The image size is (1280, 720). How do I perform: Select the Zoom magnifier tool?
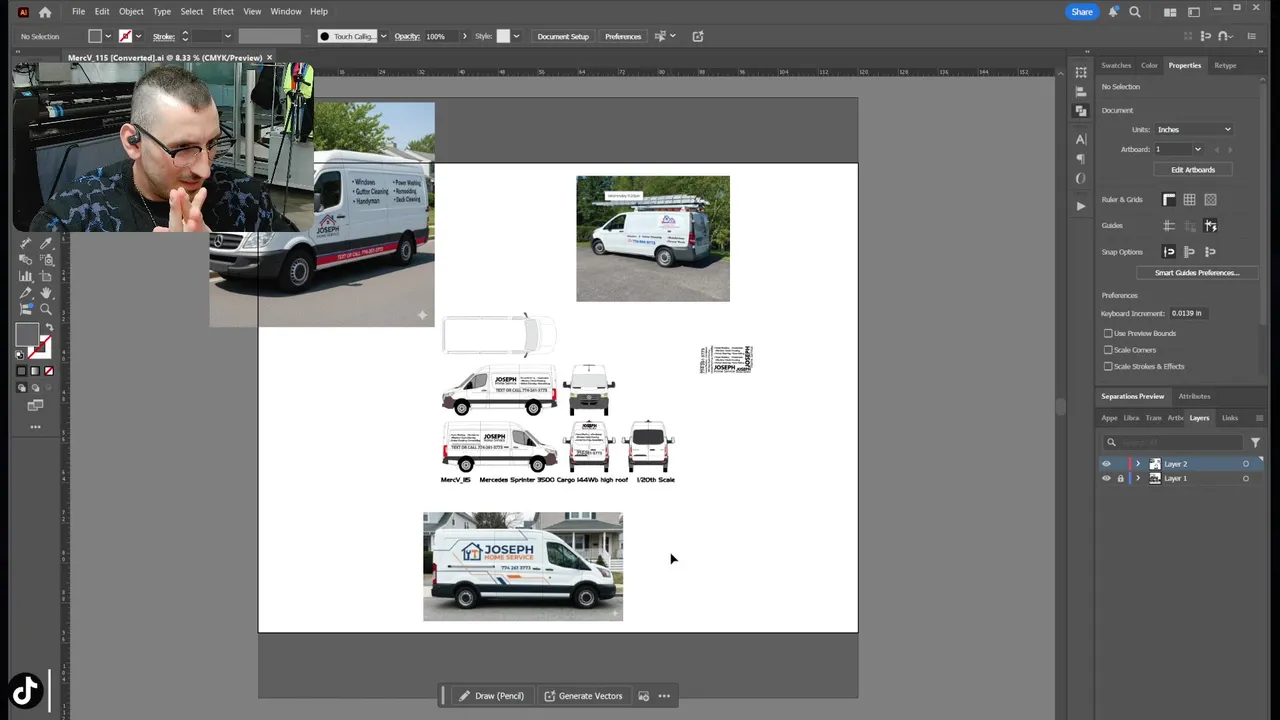(46, 309)
